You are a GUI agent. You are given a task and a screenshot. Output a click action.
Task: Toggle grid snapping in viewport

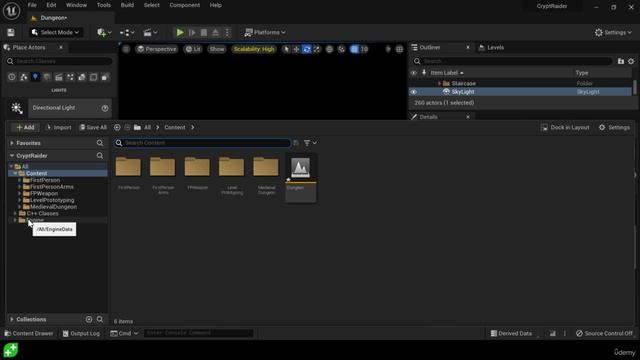354,49
